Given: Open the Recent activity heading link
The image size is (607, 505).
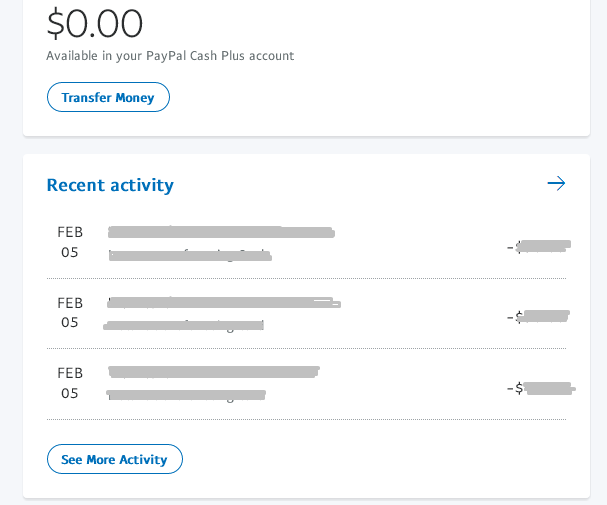Looking at the screenshot, I should click(110, 185).
